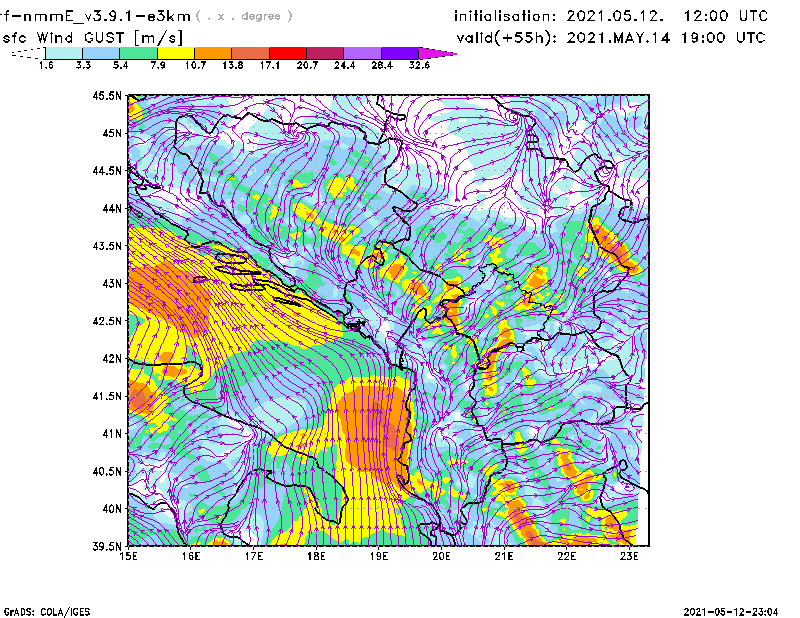Click the white dashed arrow starting the legend

[28, 53]
